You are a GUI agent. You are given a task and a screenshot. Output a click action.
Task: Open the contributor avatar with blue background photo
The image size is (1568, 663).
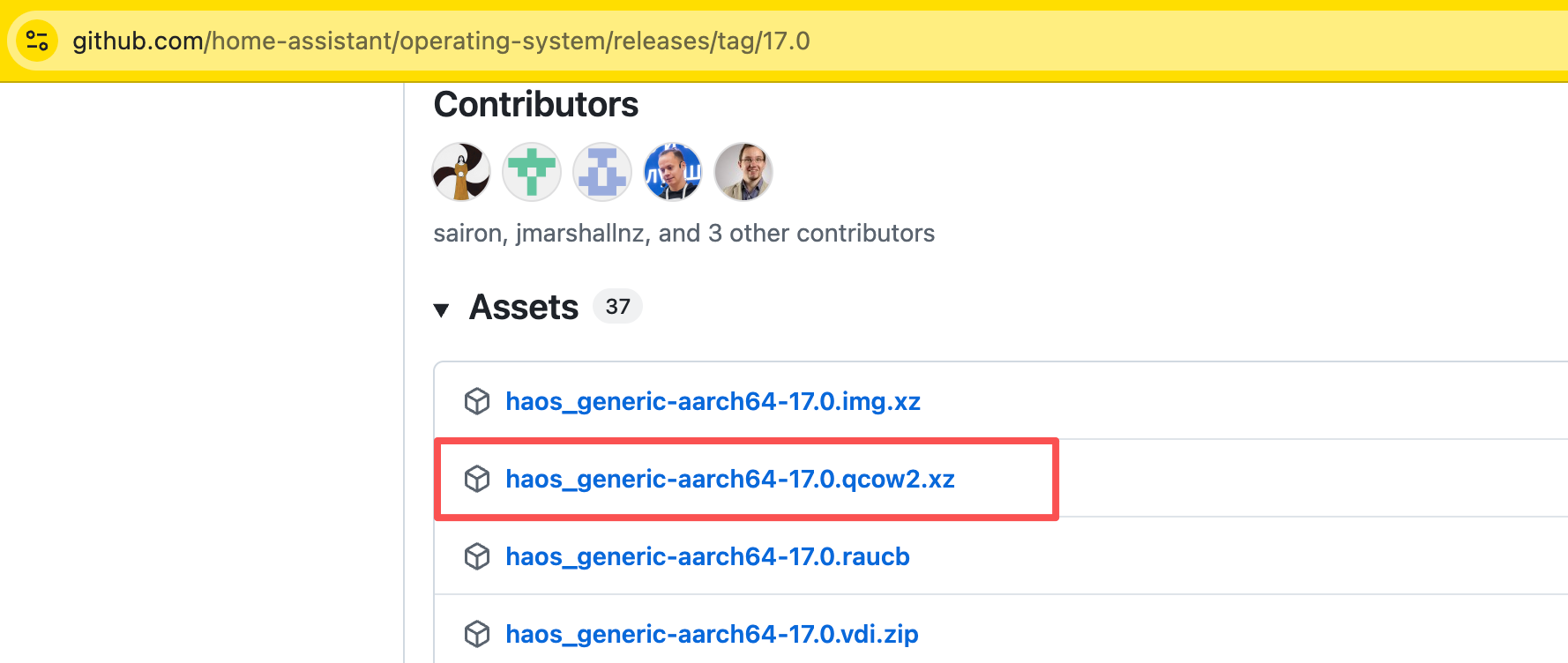(x=673, y=172)
